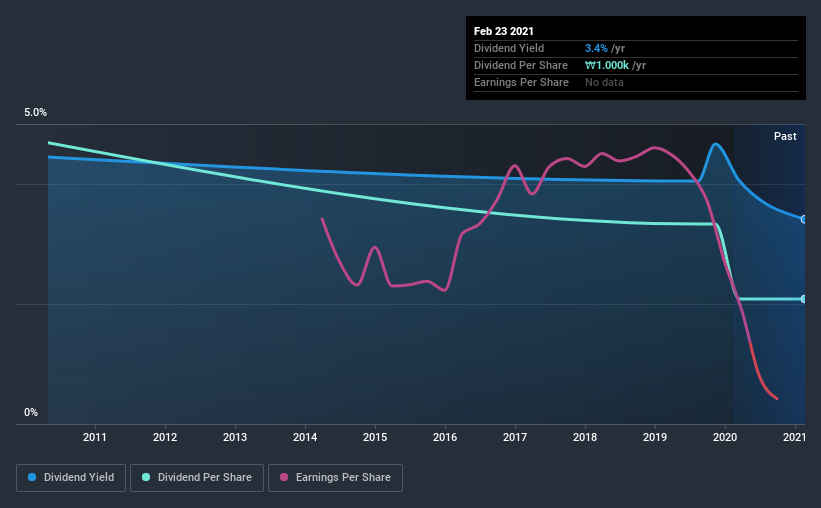Viewport: 821px width, 508px height.
Task: Click the 2014 x-axis label
Action: coord(305,437)
